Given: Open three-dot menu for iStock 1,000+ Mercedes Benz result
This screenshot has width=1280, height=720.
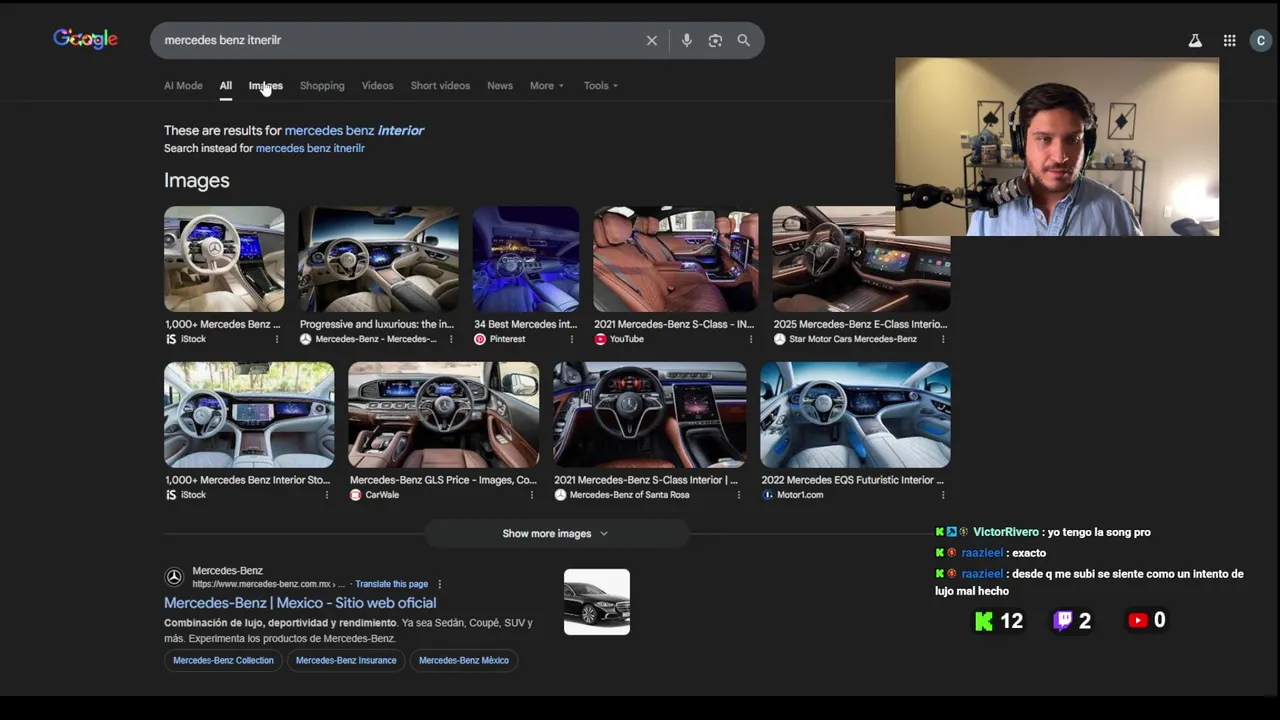Looking at the screenshot, I should click(x=277, y=339).
